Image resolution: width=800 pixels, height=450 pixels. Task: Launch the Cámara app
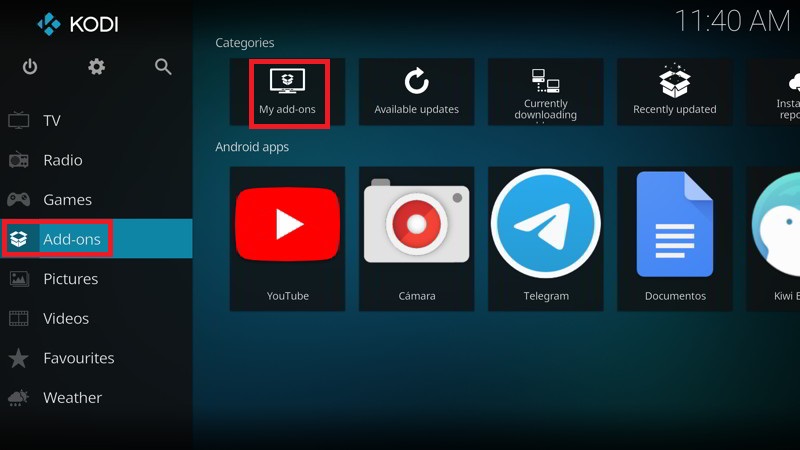pos(416,238)
